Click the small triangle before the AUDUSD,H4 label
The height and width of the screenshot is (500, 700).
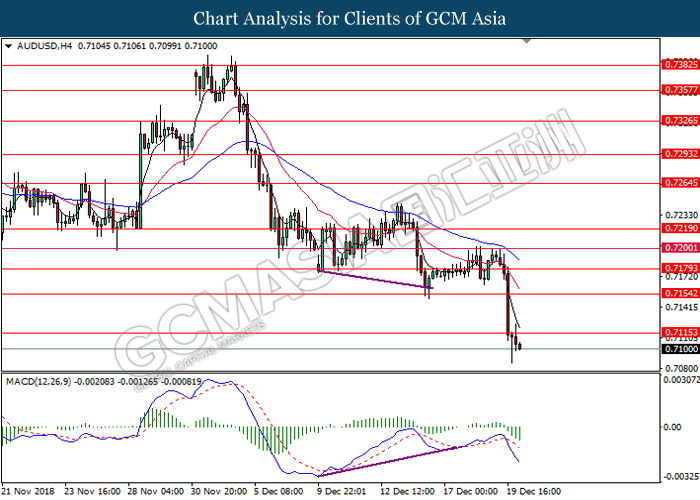(x=8, y=46)
